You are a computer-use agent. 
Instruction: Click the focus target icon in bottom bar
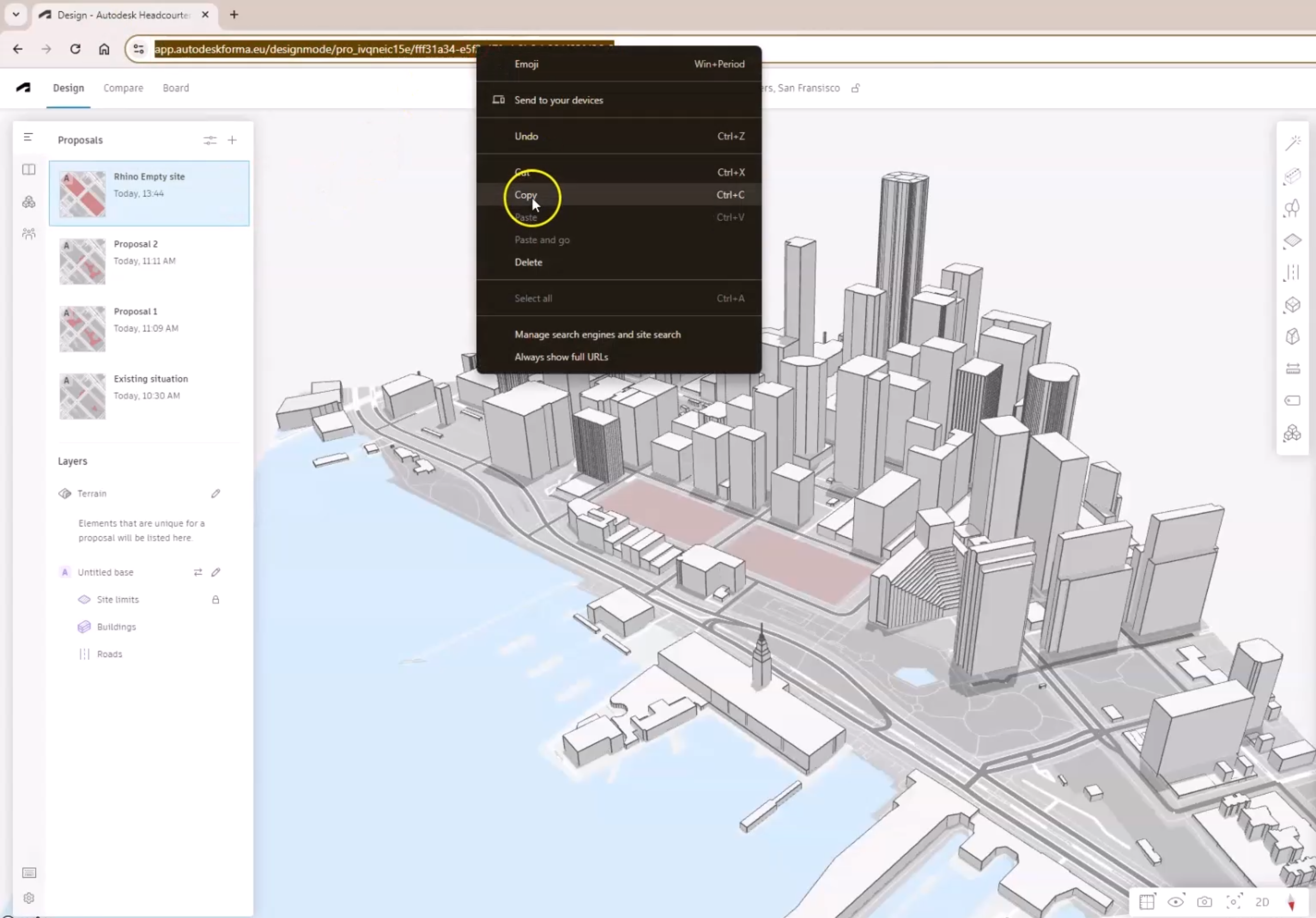coord(1233,902)
